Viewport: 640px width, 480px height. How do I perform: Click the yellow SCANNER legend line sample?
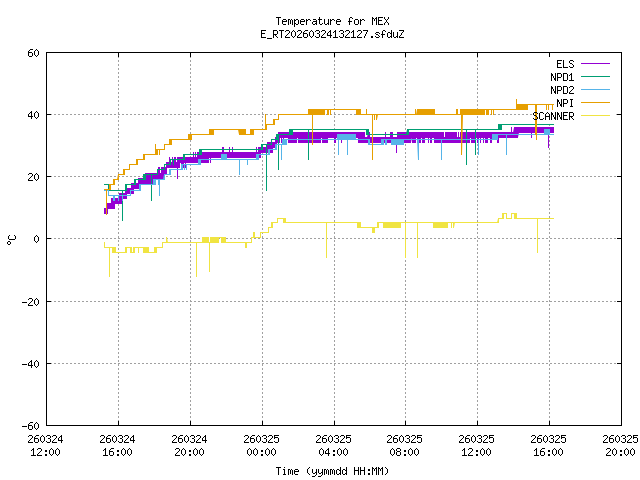(x=594, y=115)
